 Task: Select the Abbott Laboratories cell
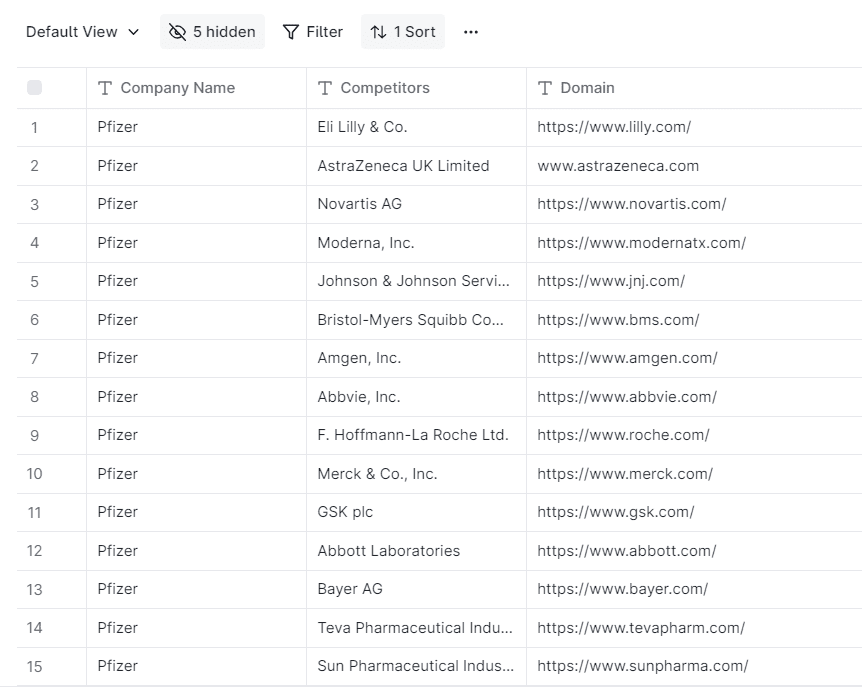[416, 551]
